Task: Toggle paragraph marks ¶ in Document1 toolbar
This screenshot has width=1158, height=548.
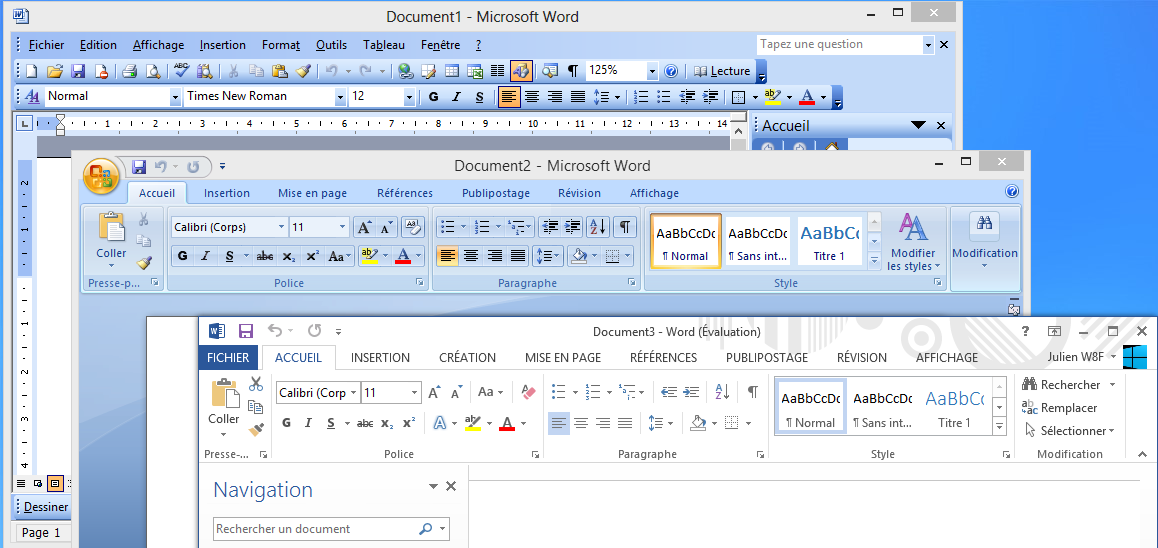Action: tap(572, 71)
